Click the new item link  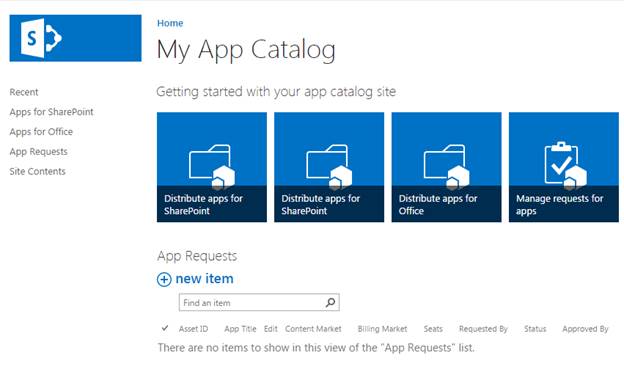[x=204, y=279]
